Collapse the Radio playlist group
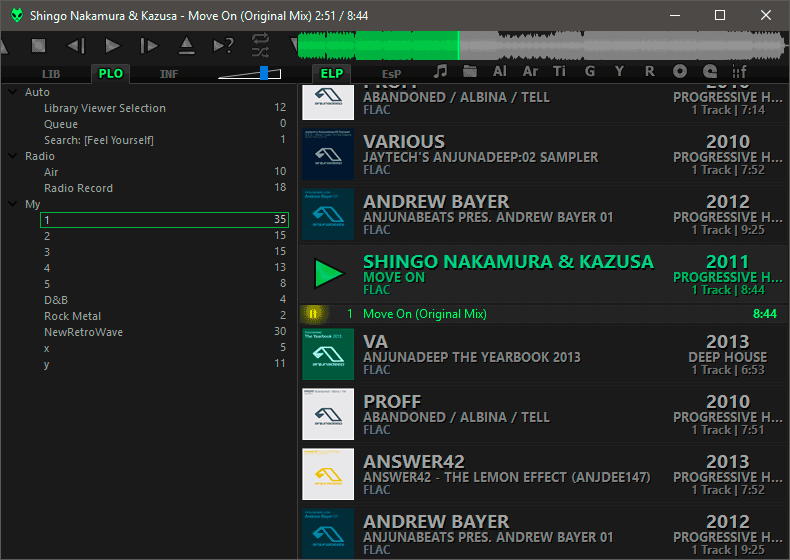 (12, 156)
